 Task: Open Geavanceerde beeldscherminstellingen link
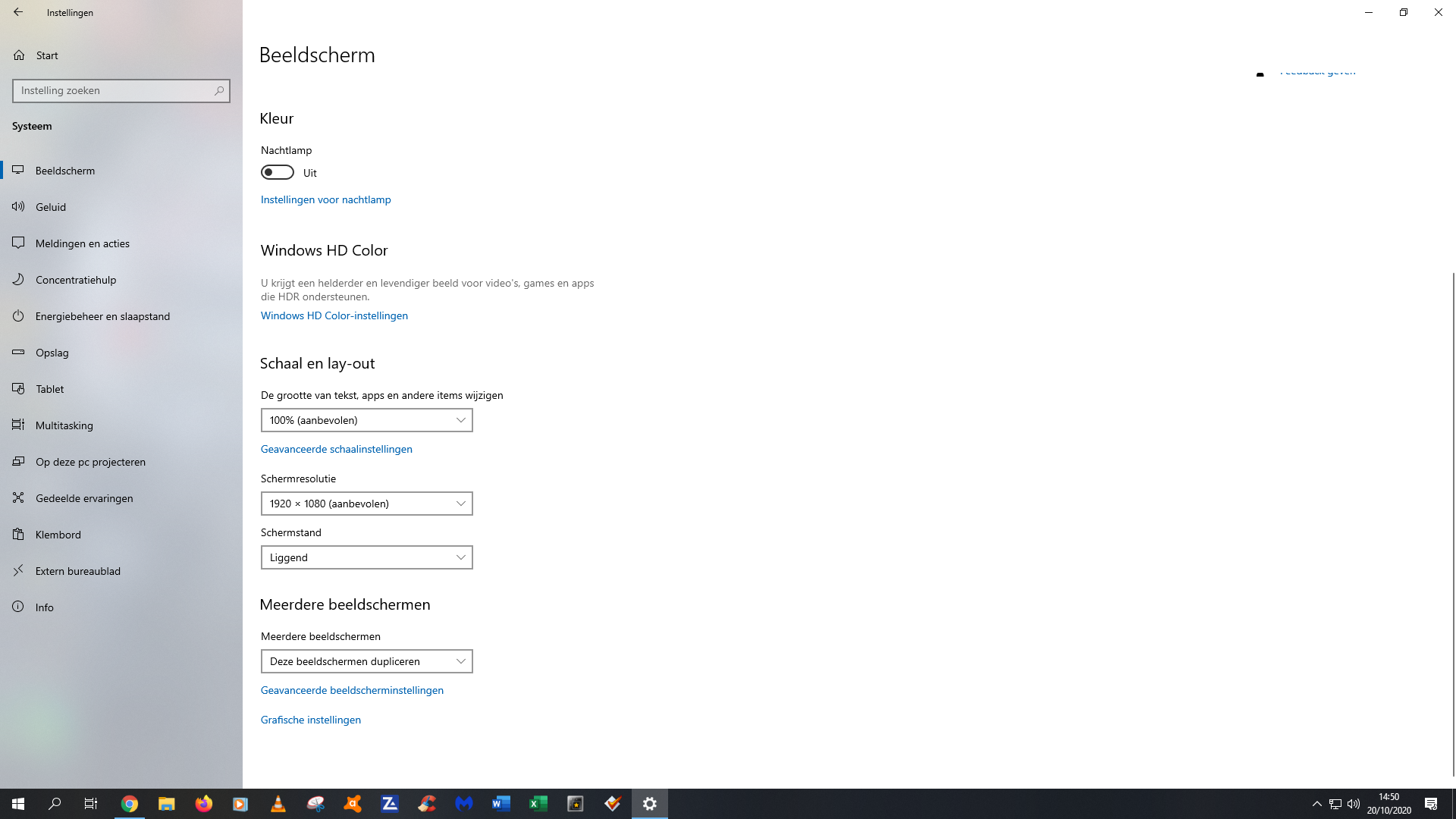click(352, 690)
